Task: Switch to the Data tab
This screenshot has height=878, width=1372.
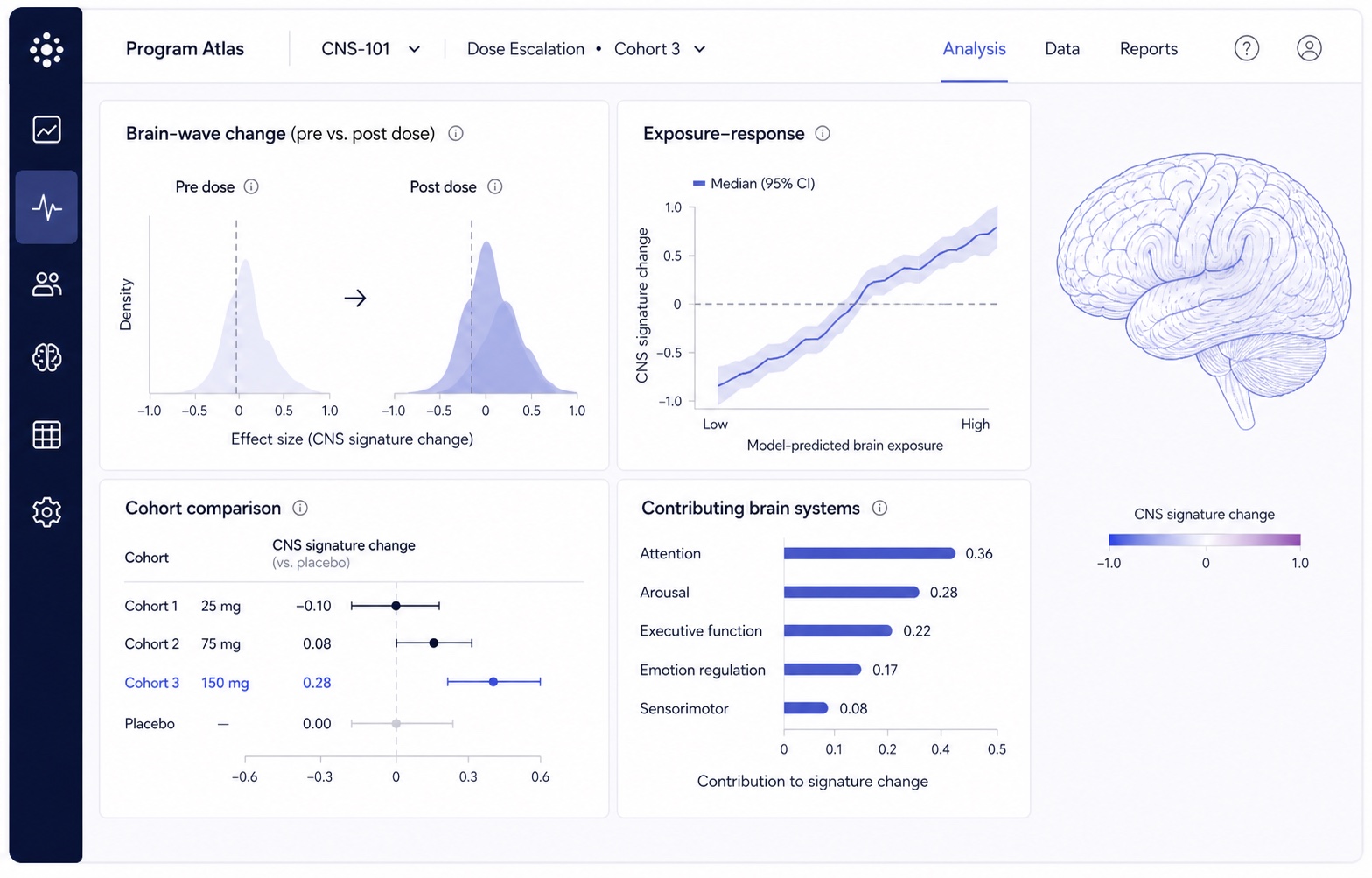Action: [x=1062, y=49]
